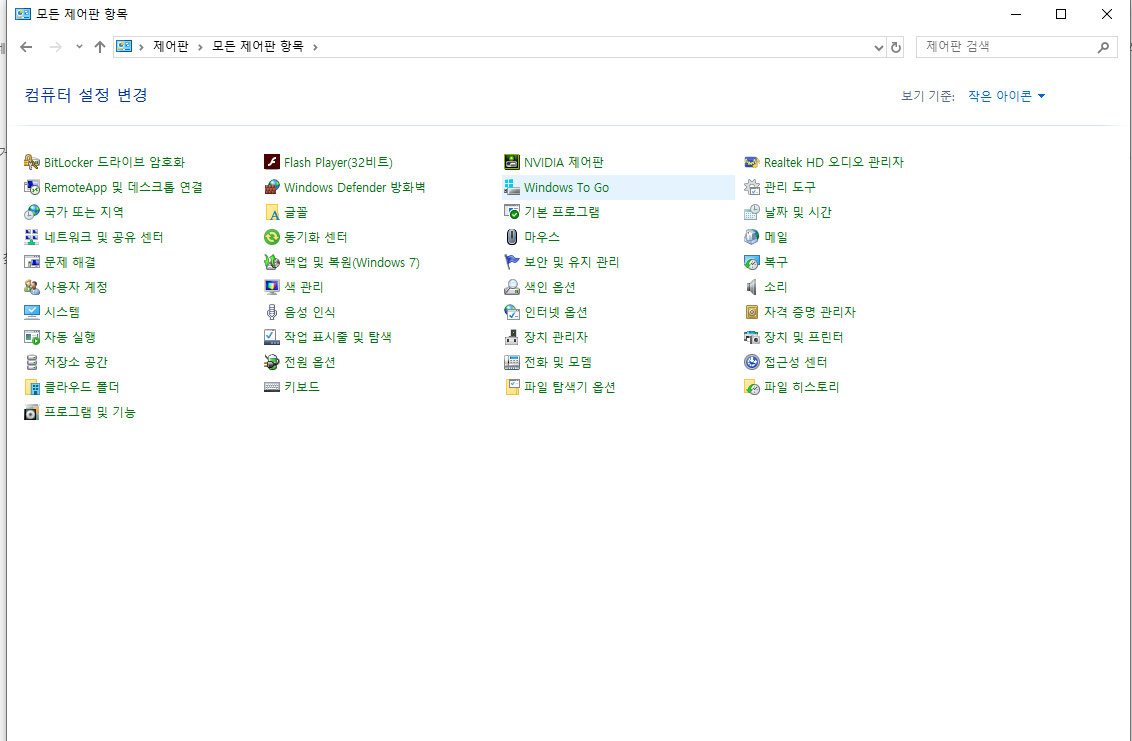The width and height of the screenshot is (1132, 741).
Task: Open the 색 관리 monitor icon
Action: (271, 287)
